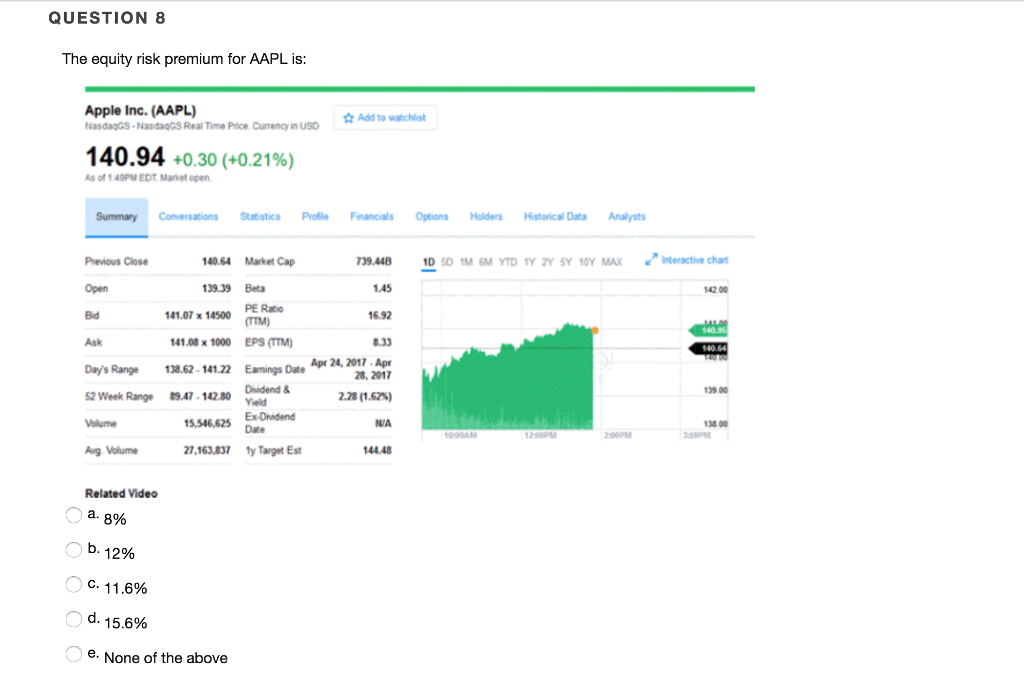Open the Analysts tab
Screen dimensions: 1024x684
click(x=627, y=216)
